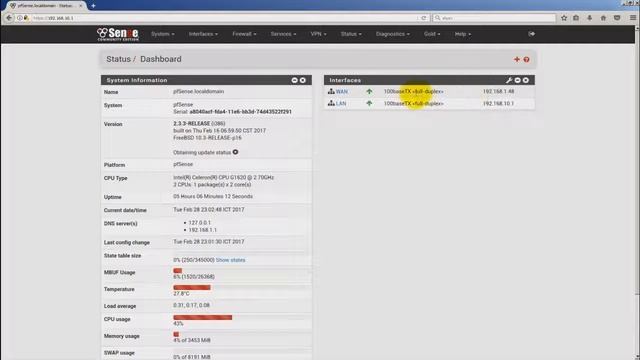Click the pfSense logo
This screenshot has height=360, width=640.
click(x=118, y=34)
